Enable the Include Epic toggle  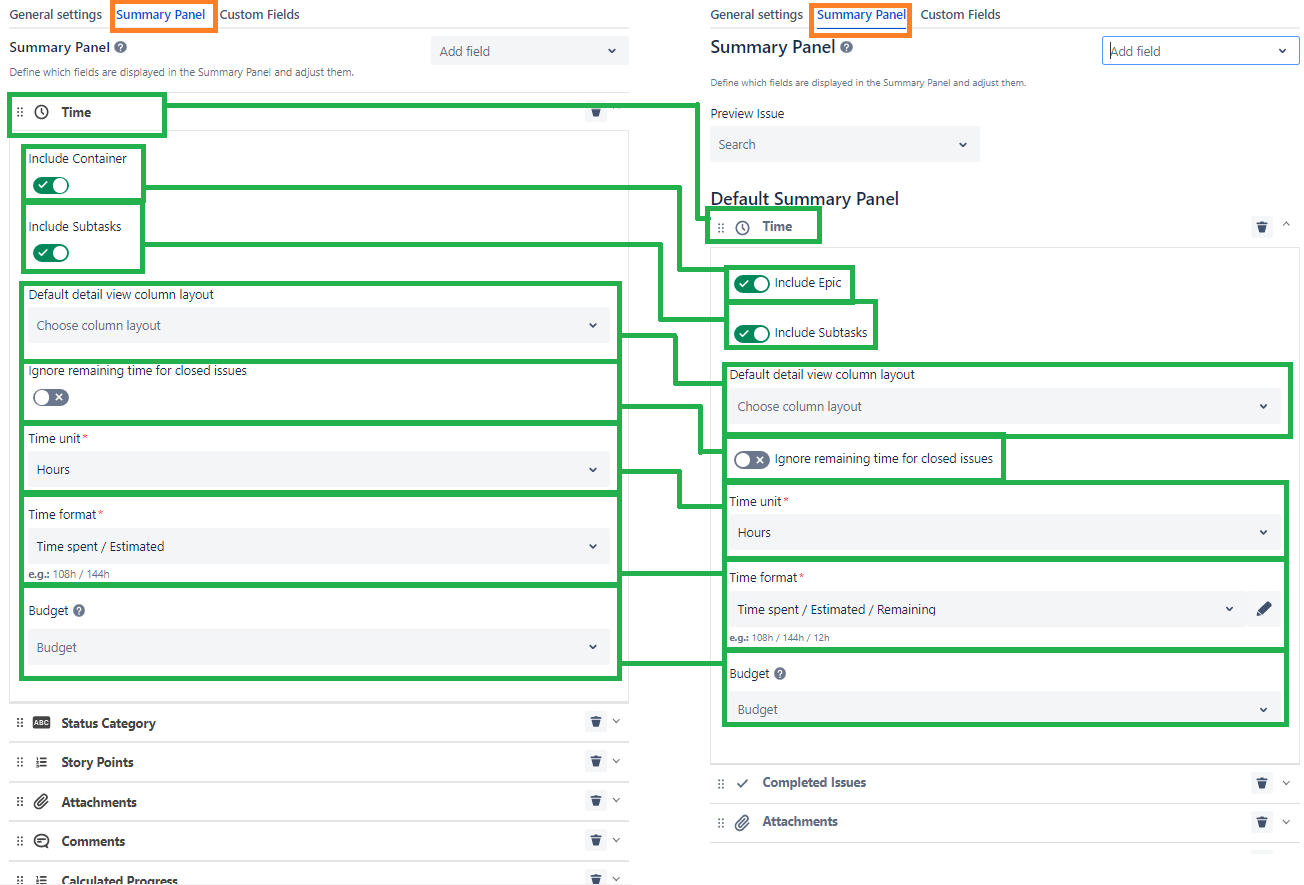click(751, 283)
